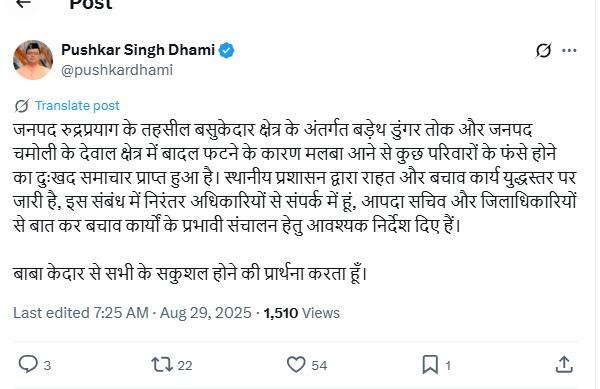Click the Pushkar Singh Dhami display name
The image size is (600, 389).
138,50
